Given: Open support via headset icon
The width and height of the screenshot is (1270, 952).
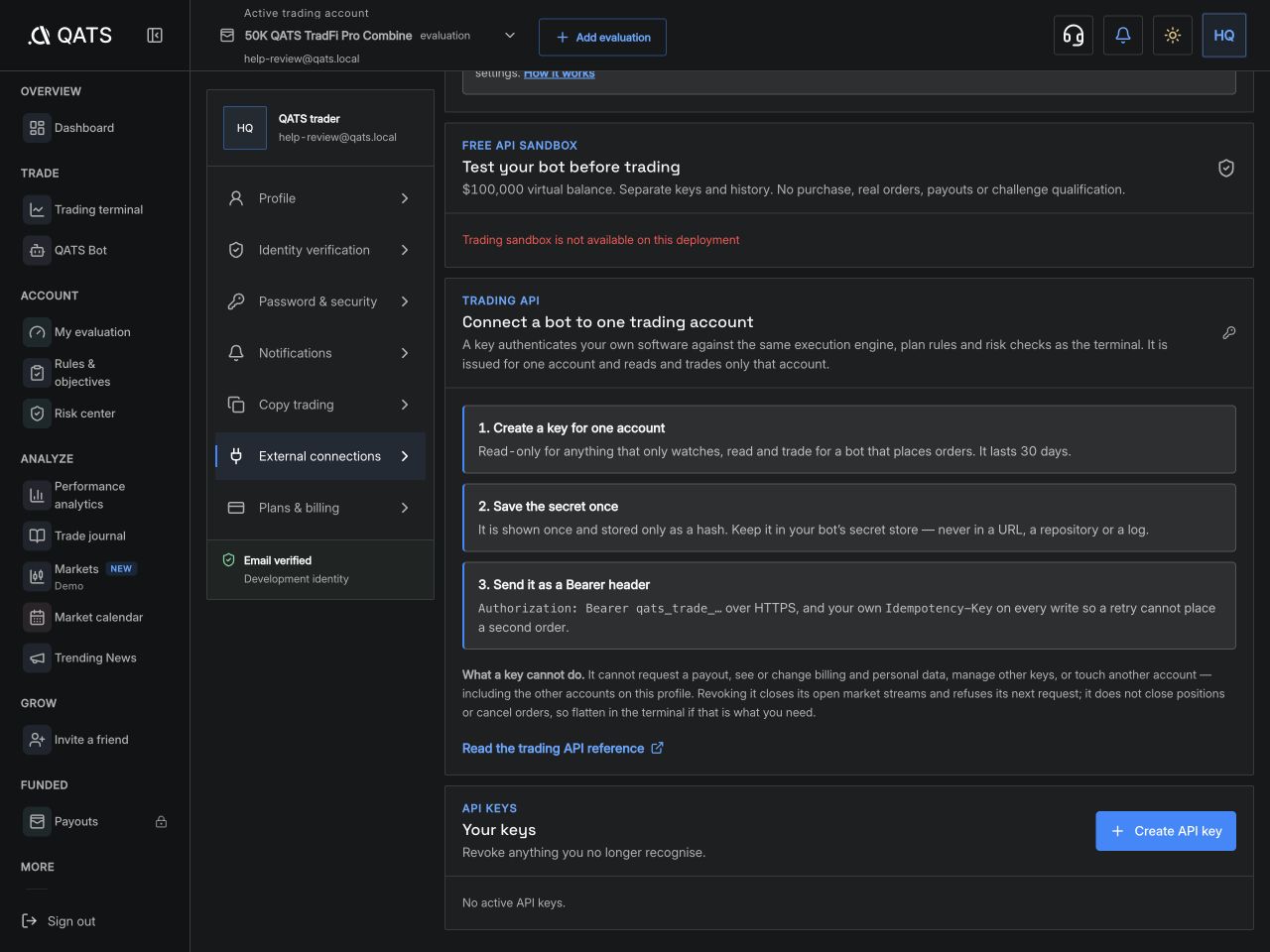Looking at the screenshot, I should (x=1074, y=36).
